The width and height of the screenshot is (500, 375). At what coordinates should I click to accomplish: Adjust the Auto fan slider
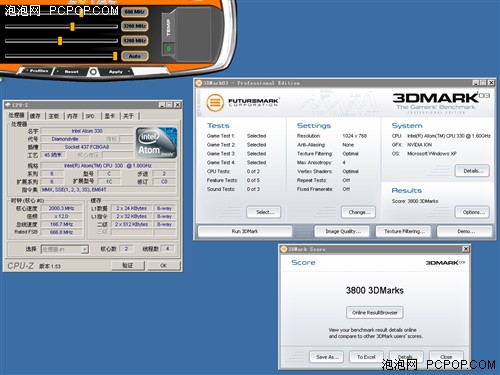[115, 56]
